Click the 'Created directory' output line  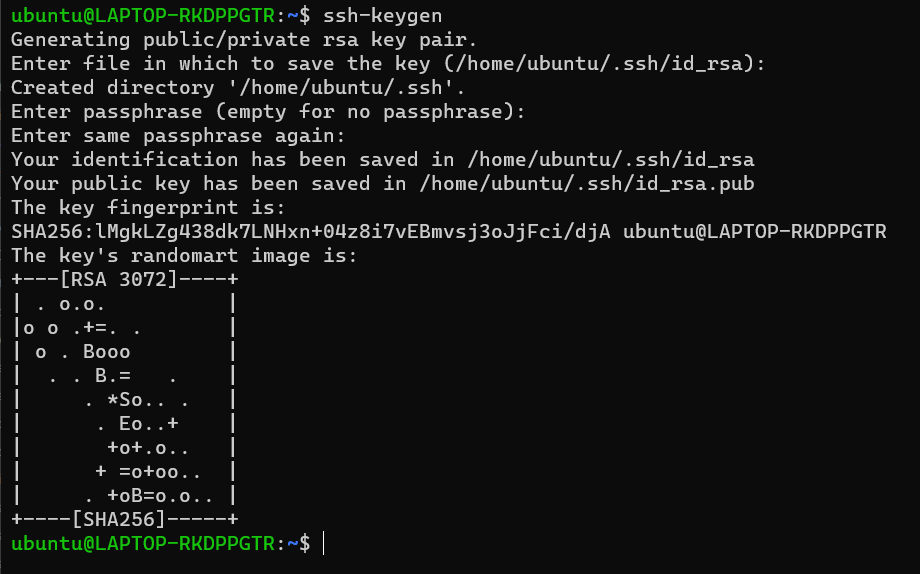coord(238,87)
